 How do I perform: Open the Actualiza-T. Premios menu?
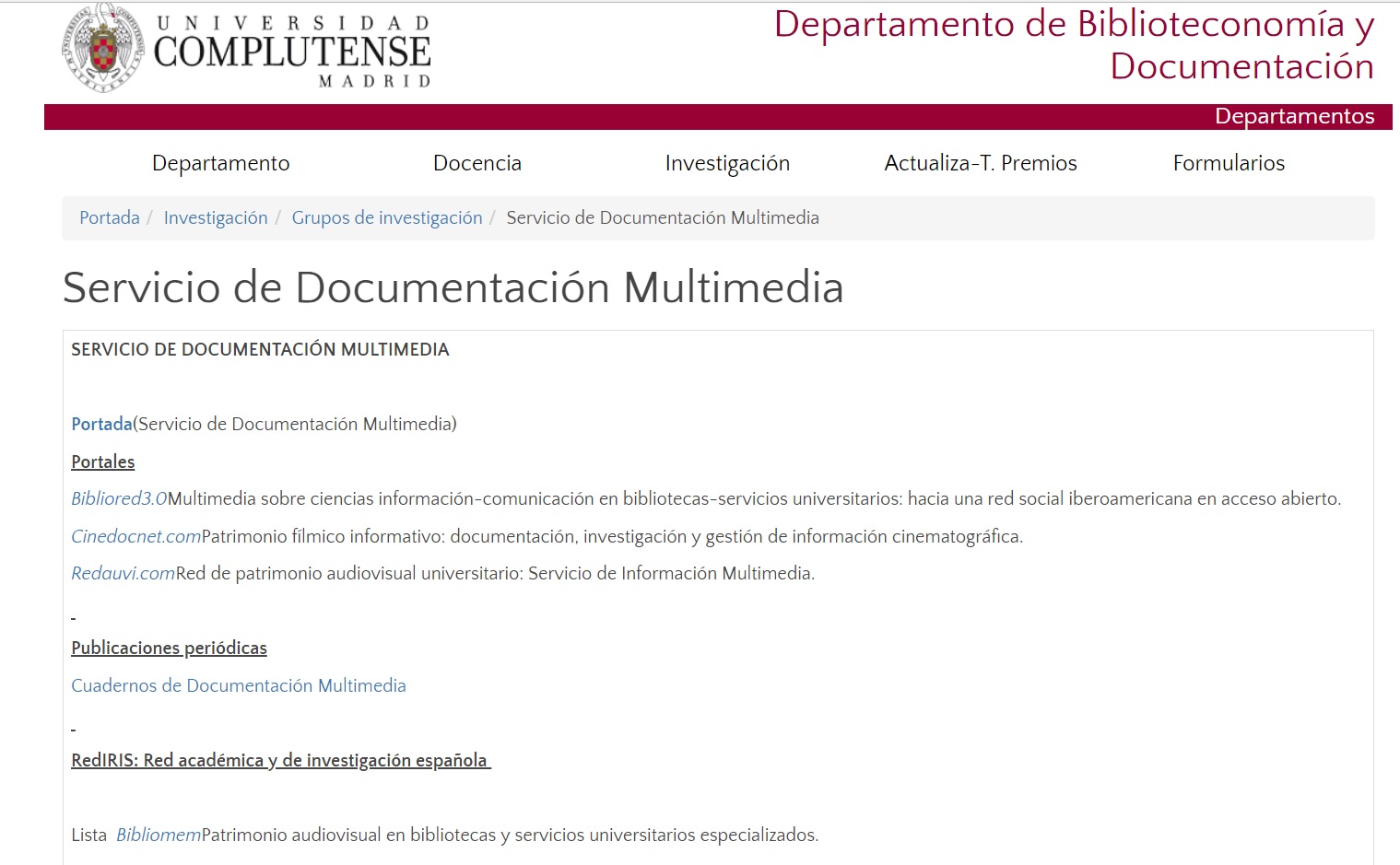click(981, 163)
